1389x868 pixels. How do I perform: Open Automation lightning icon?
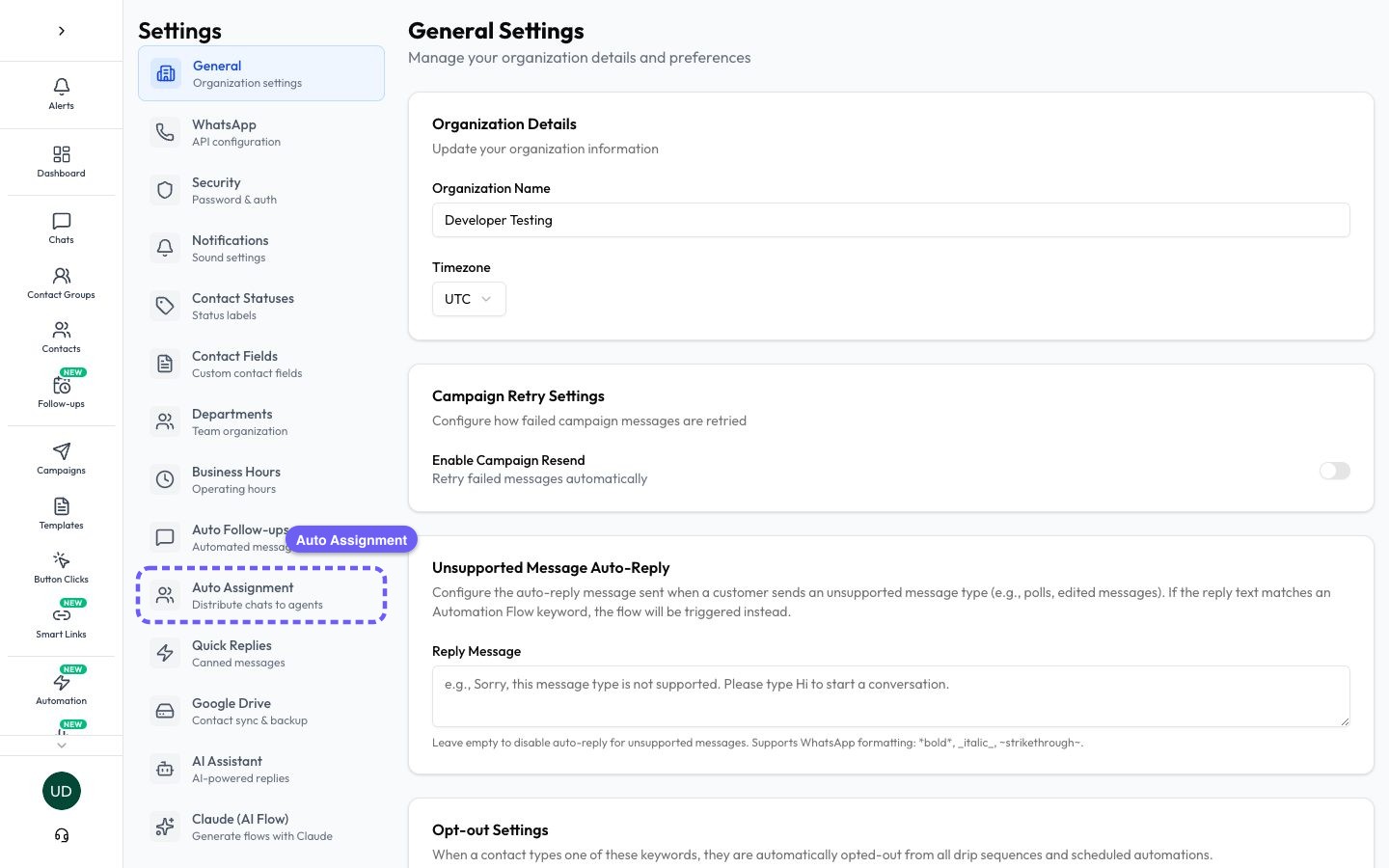click(x=61, y=682)
